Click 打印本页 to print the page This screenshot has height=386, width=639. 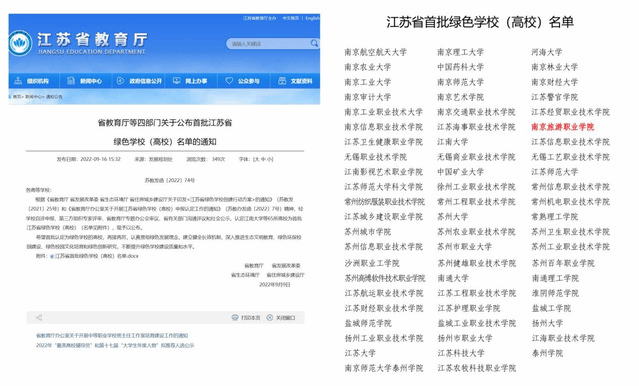pos(250,318)
